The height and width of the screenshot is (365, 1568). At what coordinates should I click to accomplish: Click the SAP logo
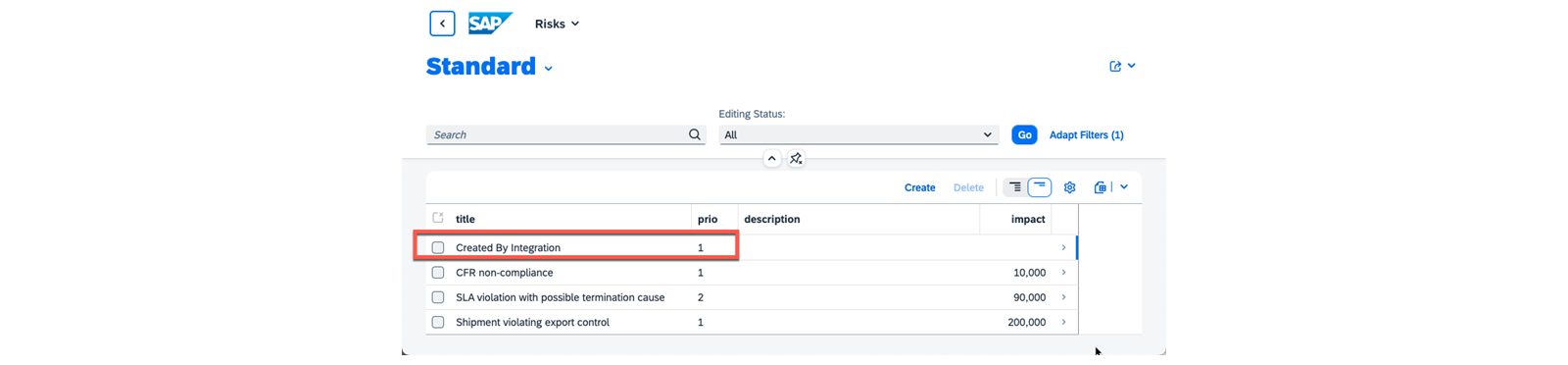[x=490, y=24]
